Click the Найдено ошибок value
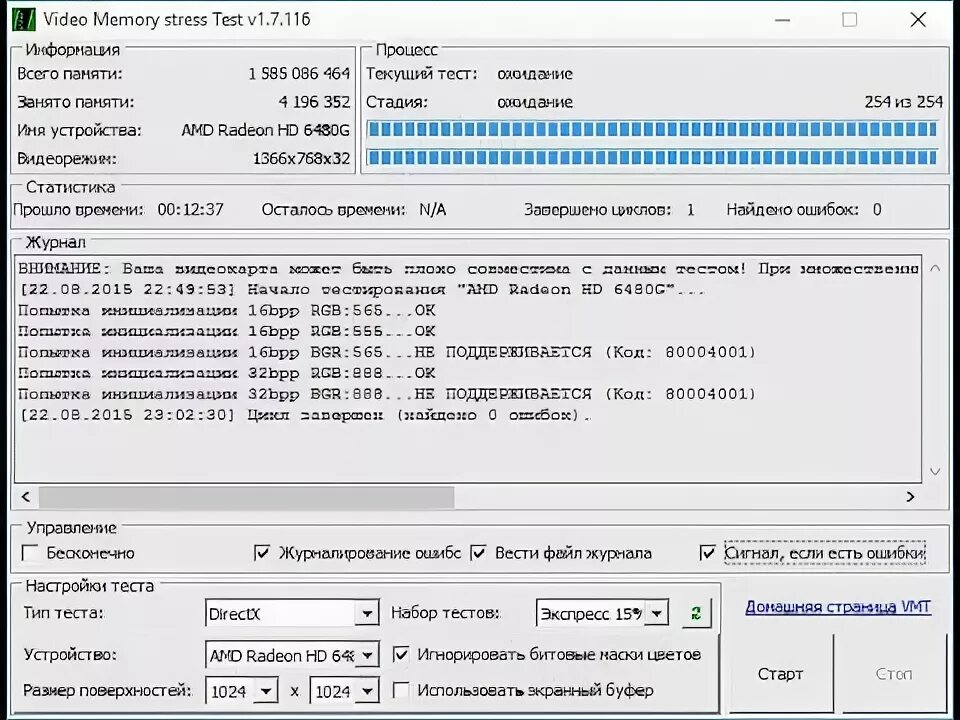Image resolution: width=960 pixels, height=720 pixels. pos(877,209)
